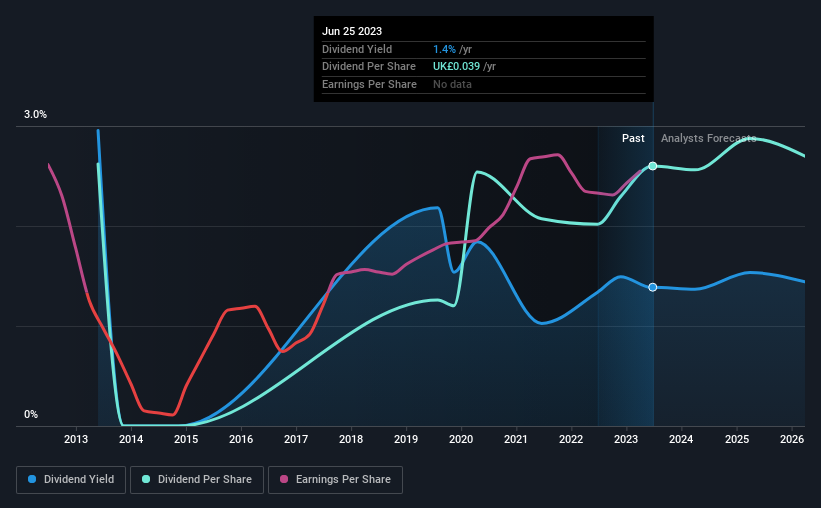The width and height of the screenshot is (821, 508).
Task: Click the '1.4%' dividend yield value
Action: tap(444, 49)
